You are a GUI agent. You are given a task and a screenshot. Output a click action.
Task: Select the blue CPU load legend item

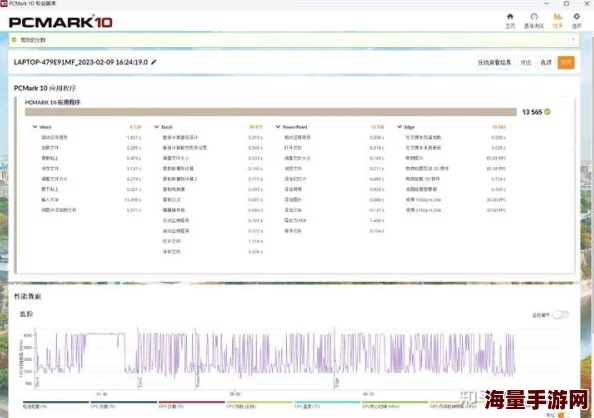123,404
